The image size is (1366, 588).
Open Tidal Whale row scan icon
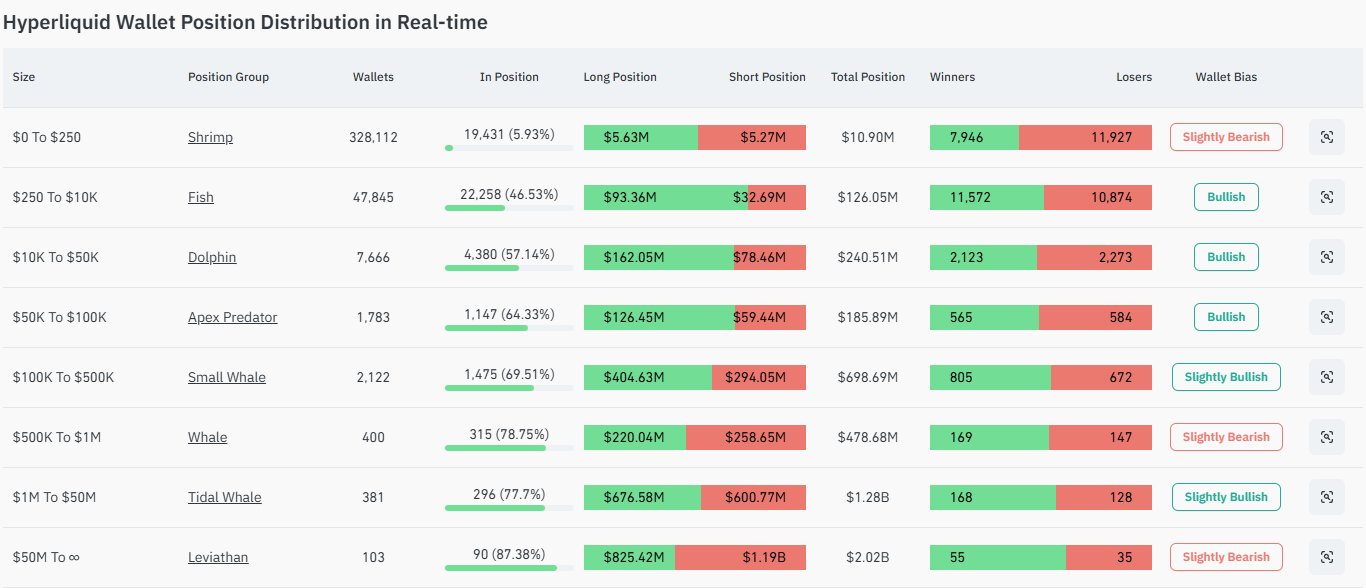[1326, 497]
